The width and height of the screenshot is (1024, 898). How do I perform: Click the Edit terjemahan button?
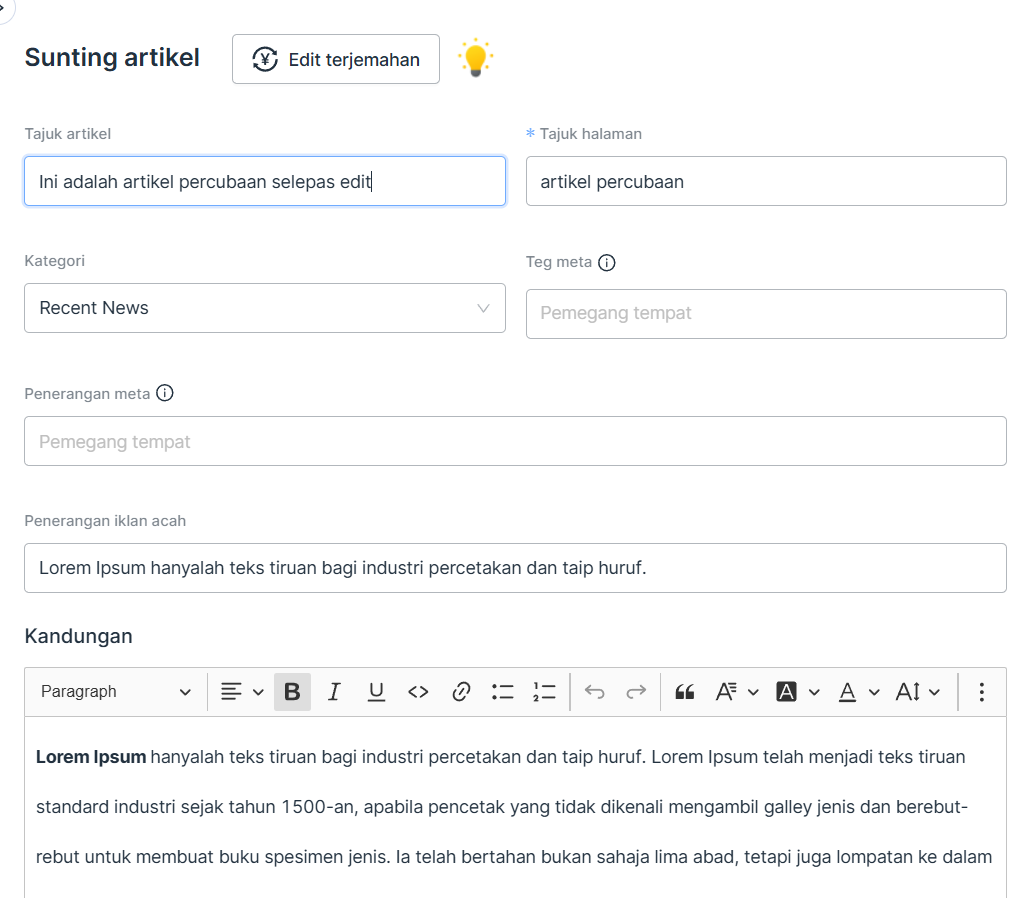[336, 60]
